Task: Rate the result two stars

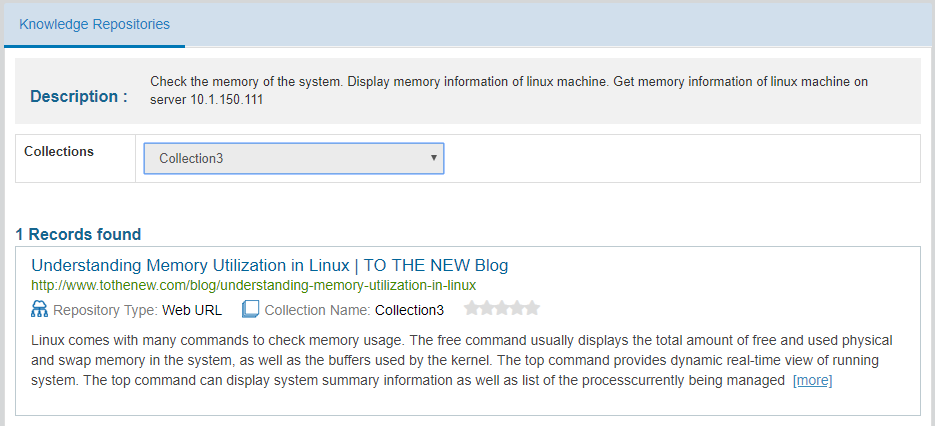Action: click(487, 308)
